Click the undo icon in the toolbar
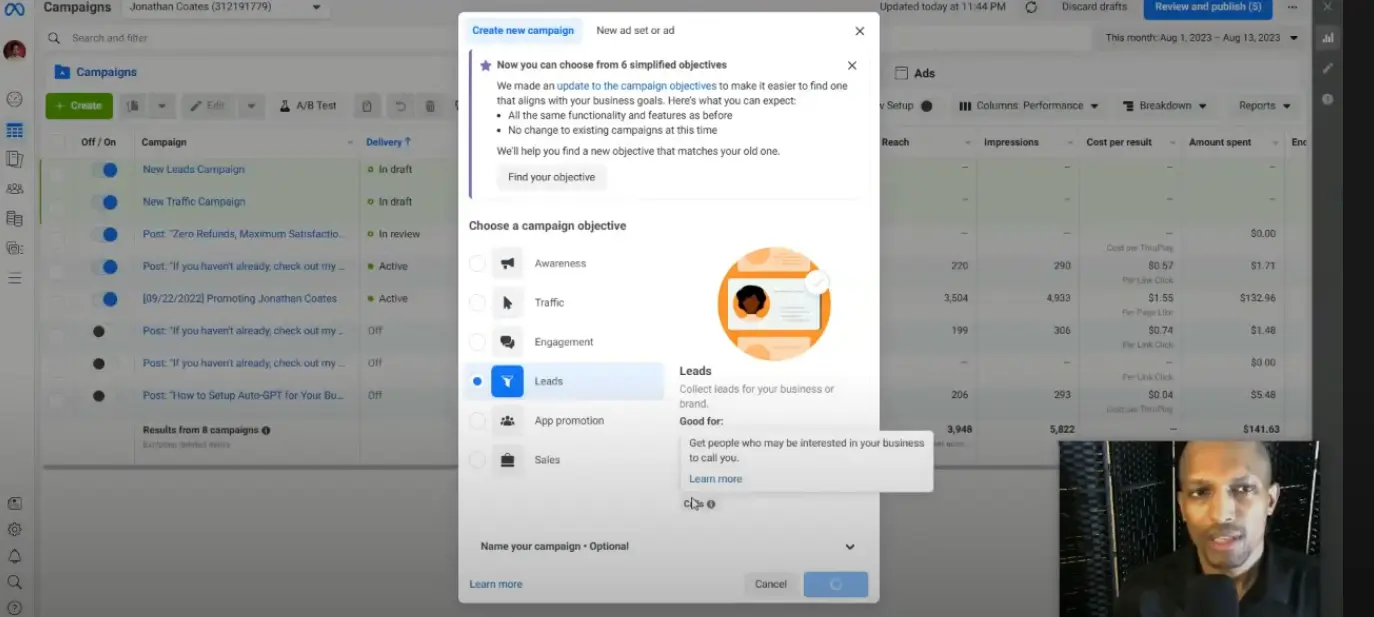1374x617 pixels. 399,105
